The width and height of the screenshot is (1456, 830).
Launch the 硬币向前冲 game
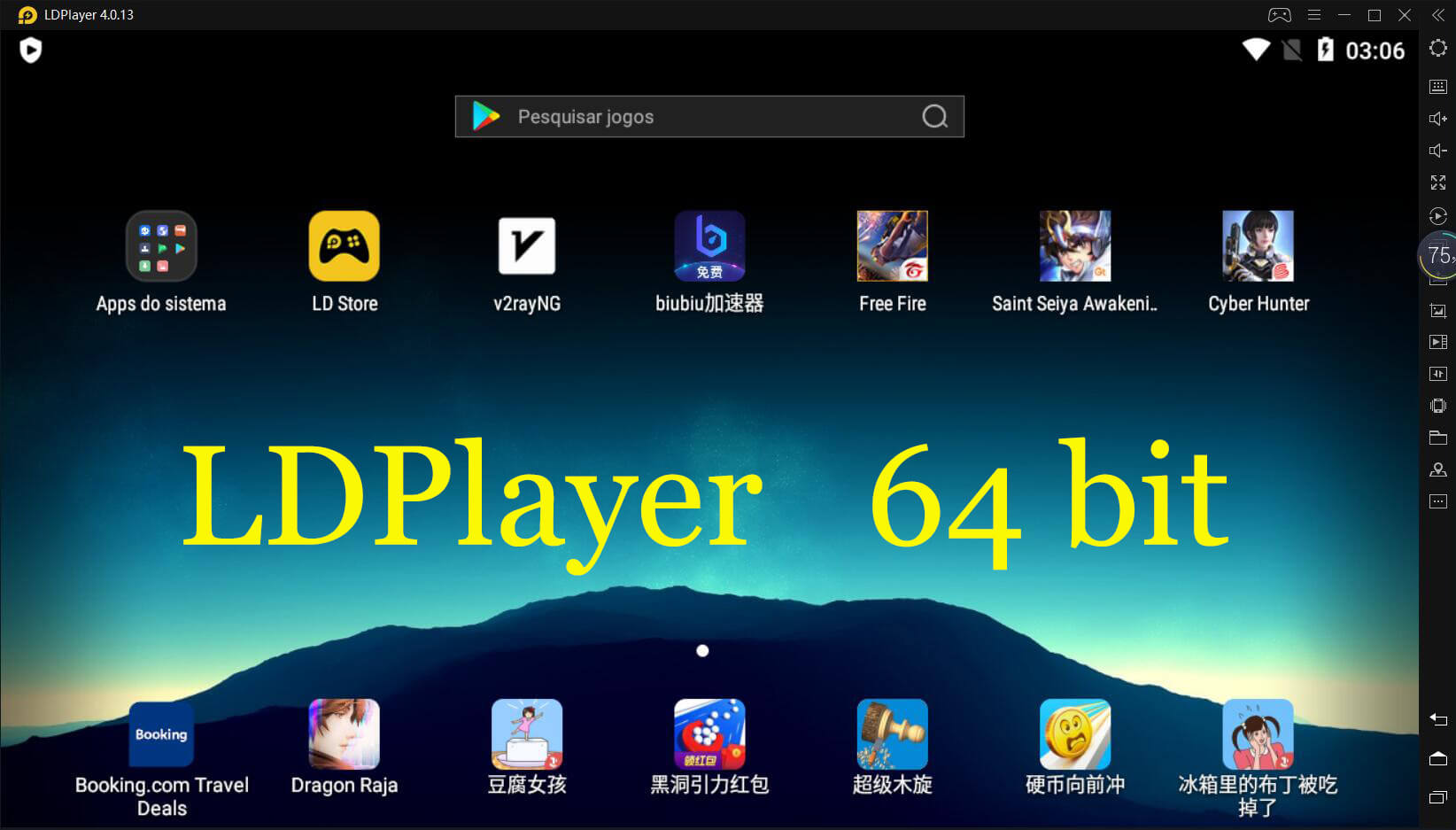(1075, 734)
